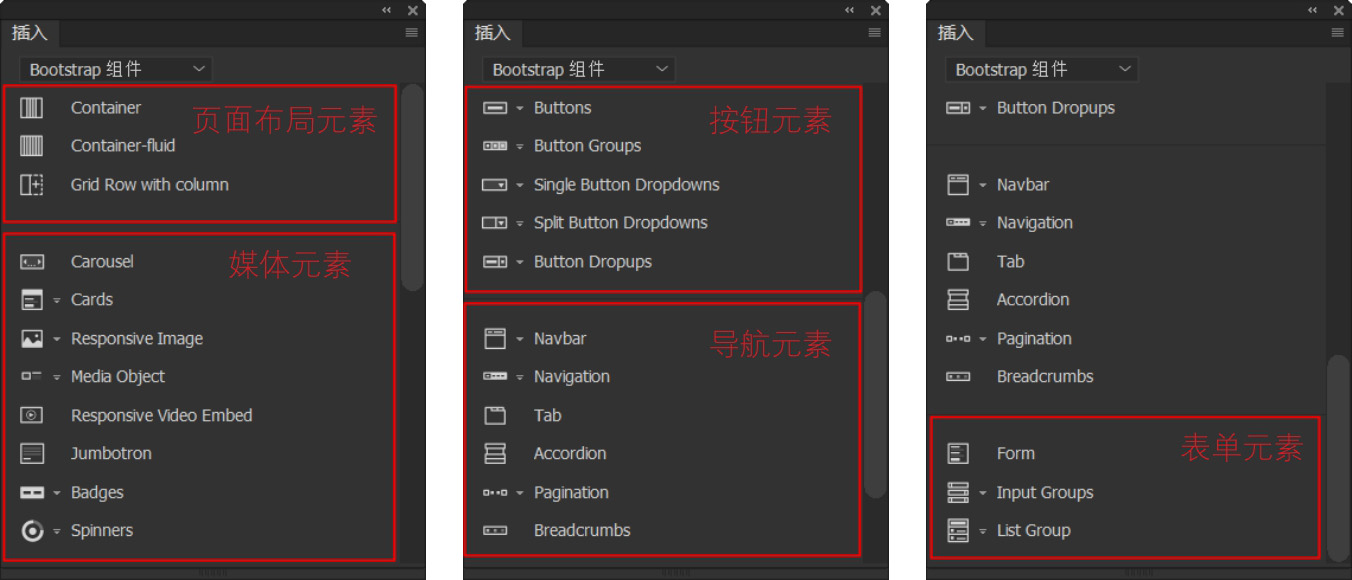1352x580 pixels.
Task: Collapse the left panel with double-arrow button
Action: (x=388, y=10)
